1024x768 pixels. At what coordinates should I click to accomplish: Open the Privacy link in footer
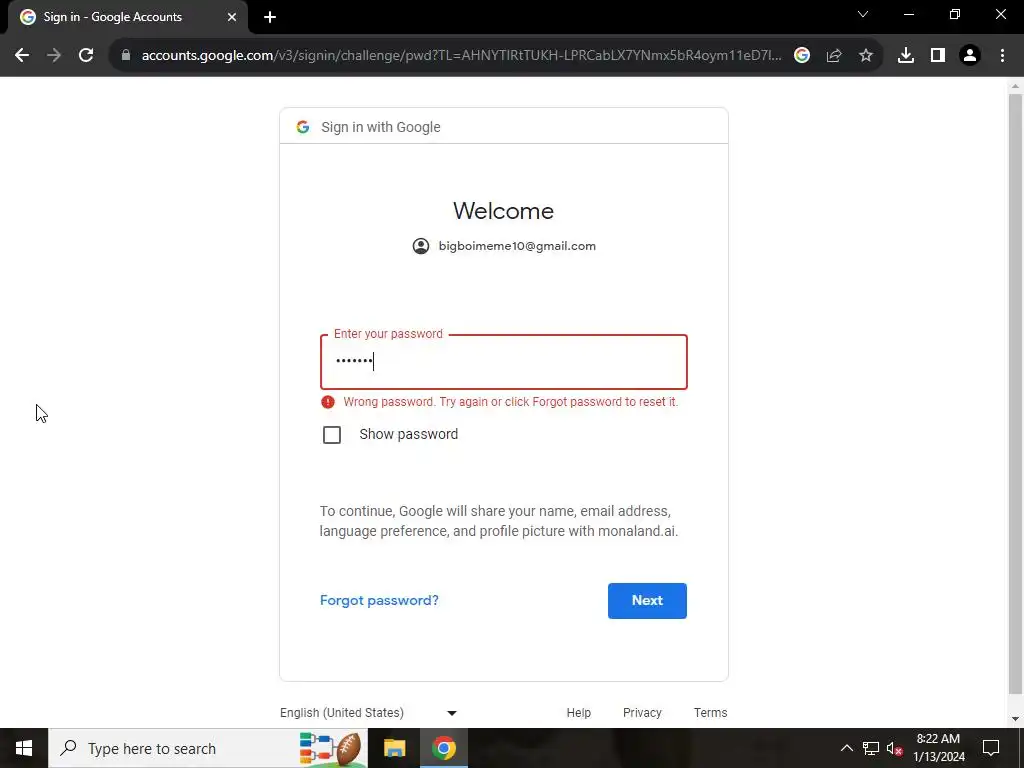pos(642,712)
